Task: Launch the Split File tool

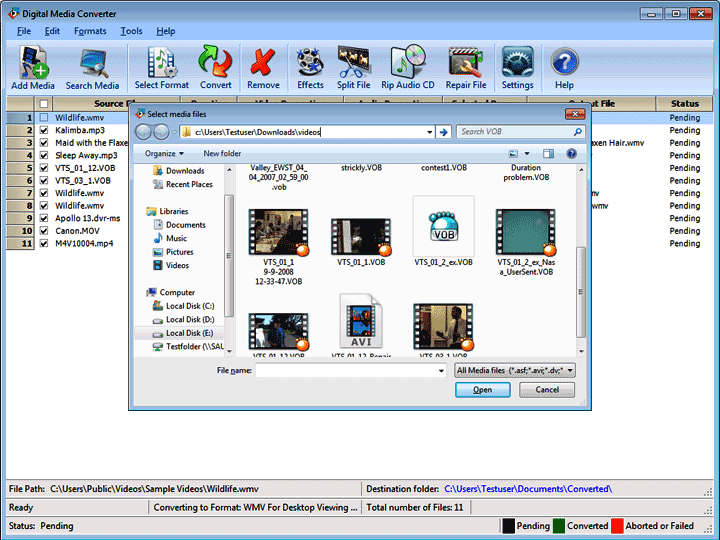Action: (x=353, y=68)
